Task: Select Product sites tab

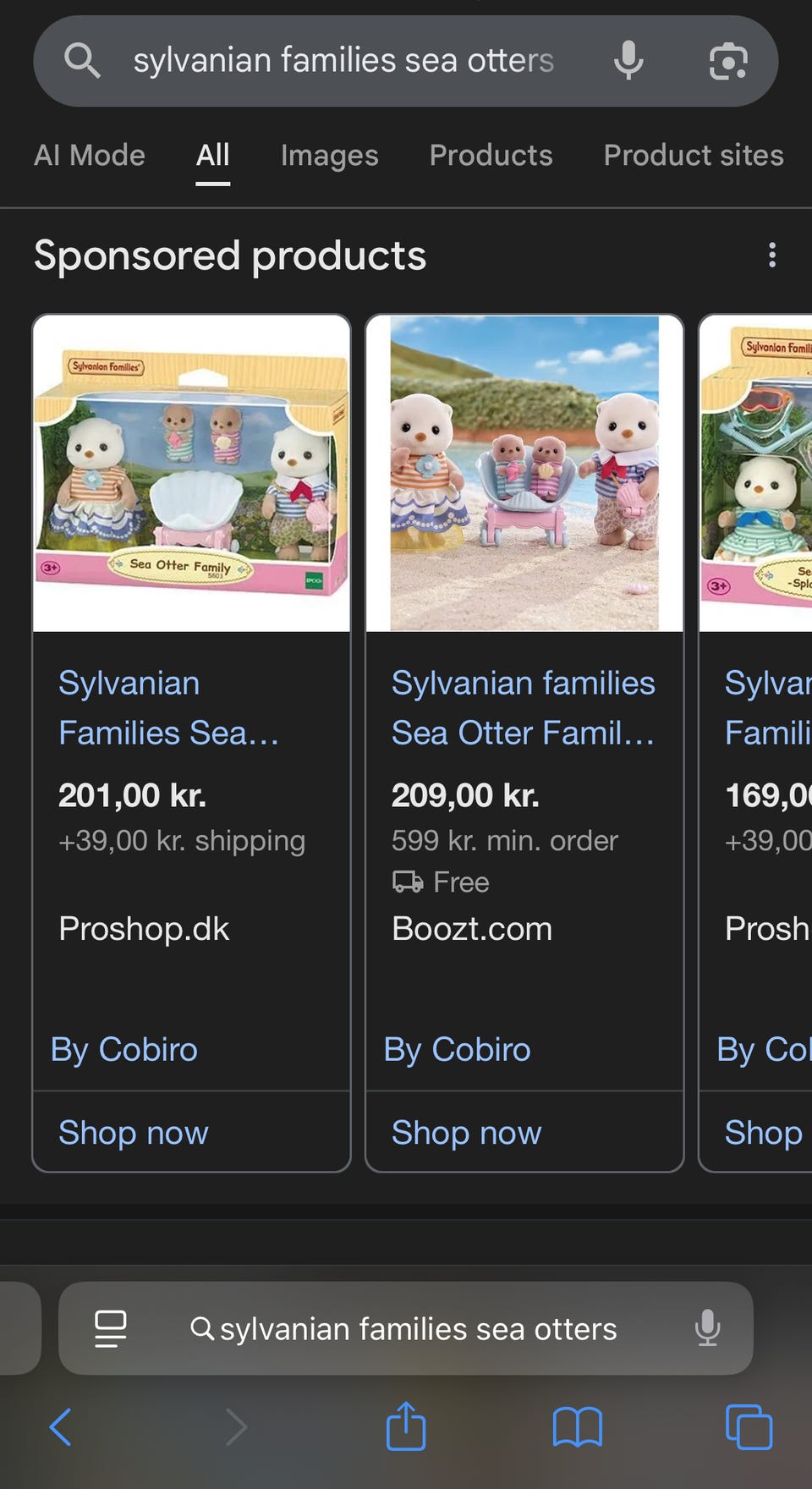Action: (694, 156)
